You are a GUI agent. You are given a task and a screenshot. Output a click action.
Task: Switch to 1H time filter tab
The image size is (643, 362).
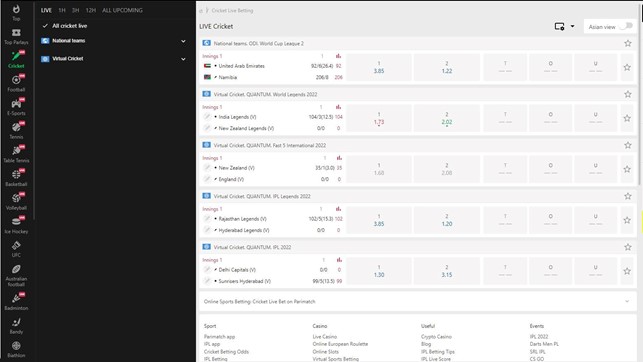click(x=62, y=10)
